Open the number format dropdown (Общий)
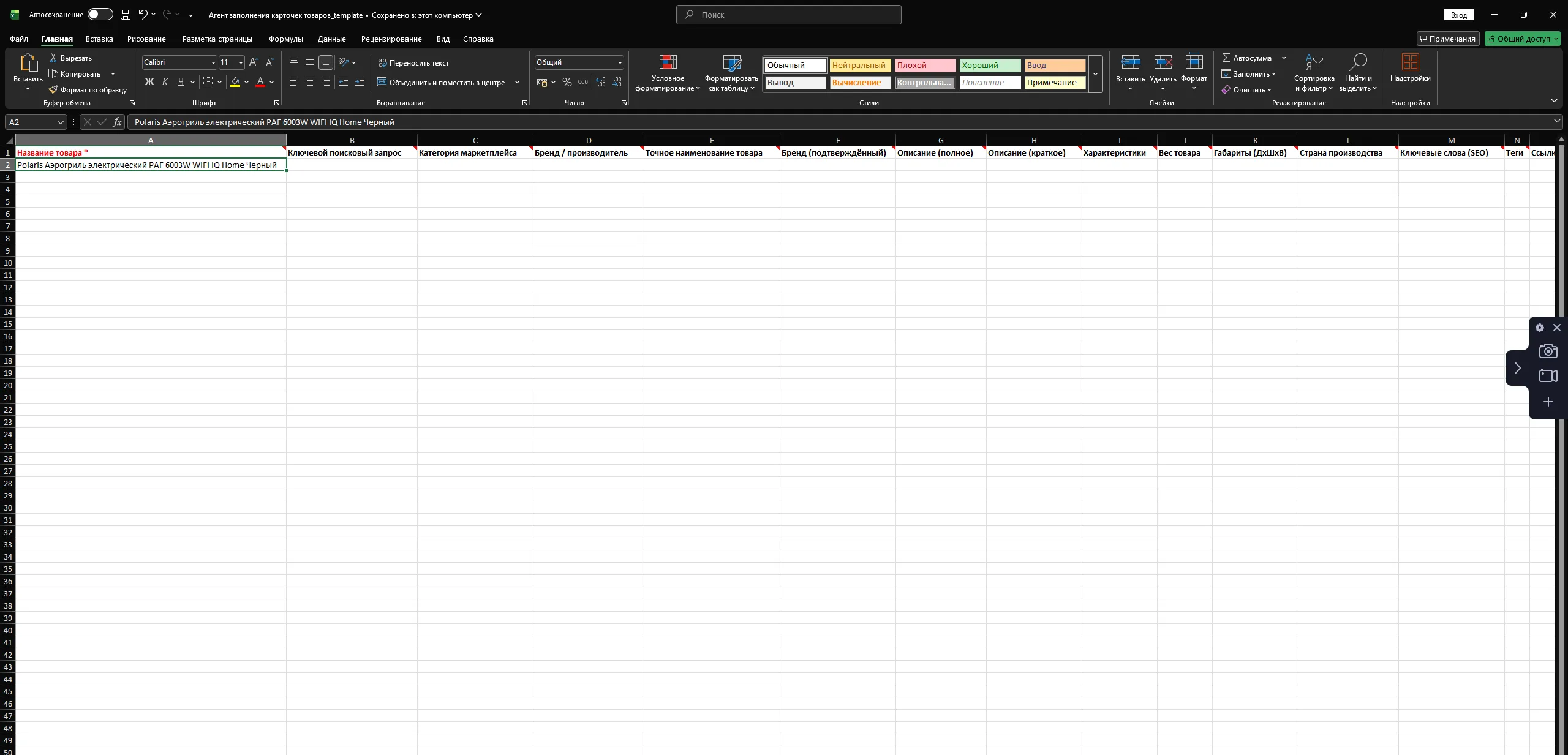This screenshot has height=755, width=1568. coord(619,62)
